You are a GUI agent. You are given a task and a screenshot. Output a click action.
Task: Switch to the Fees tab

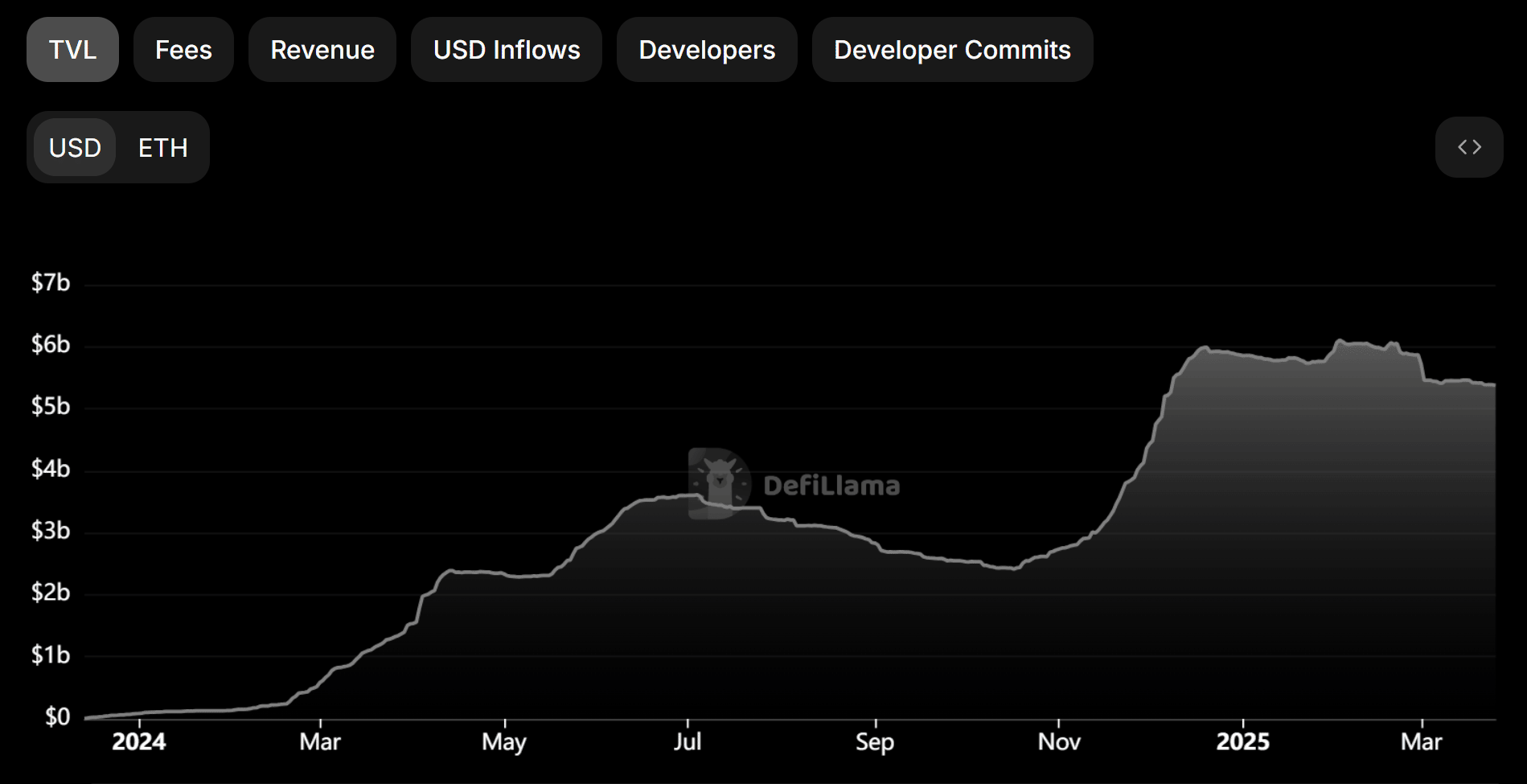point(183,50)
